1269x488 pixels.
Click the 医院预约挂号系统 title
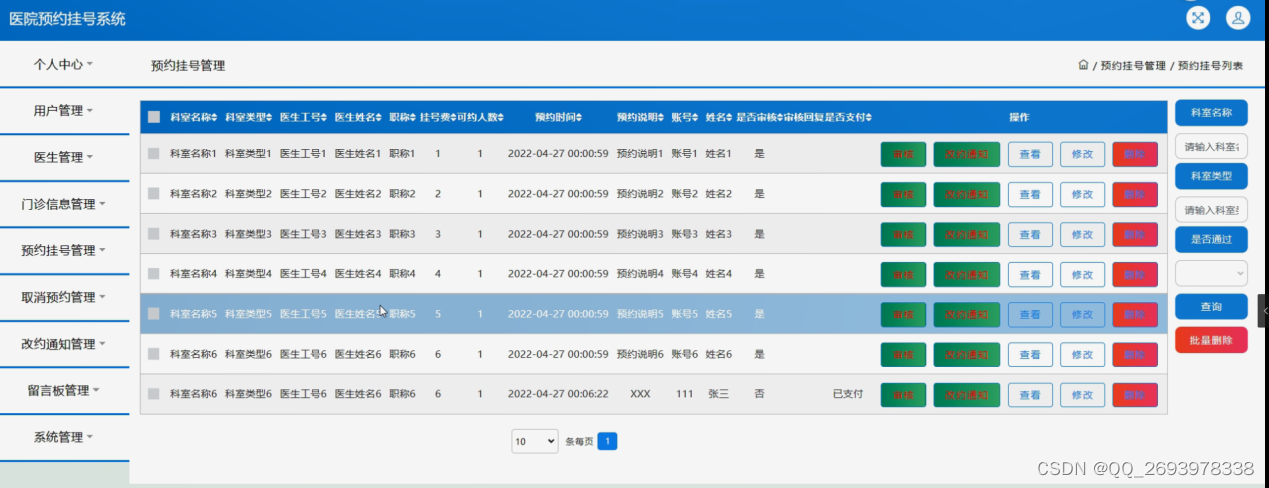pyautogui.click(x=67, y=19)
